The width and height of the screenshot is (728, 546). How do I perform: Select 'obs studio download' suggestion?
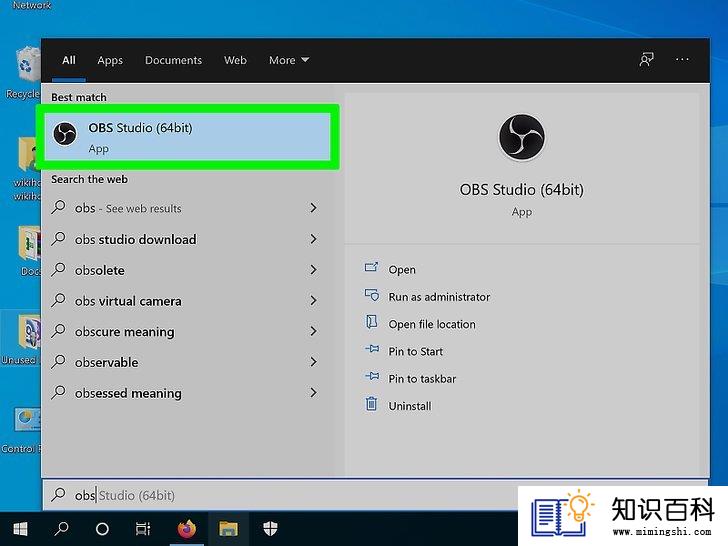coord(186,239)
